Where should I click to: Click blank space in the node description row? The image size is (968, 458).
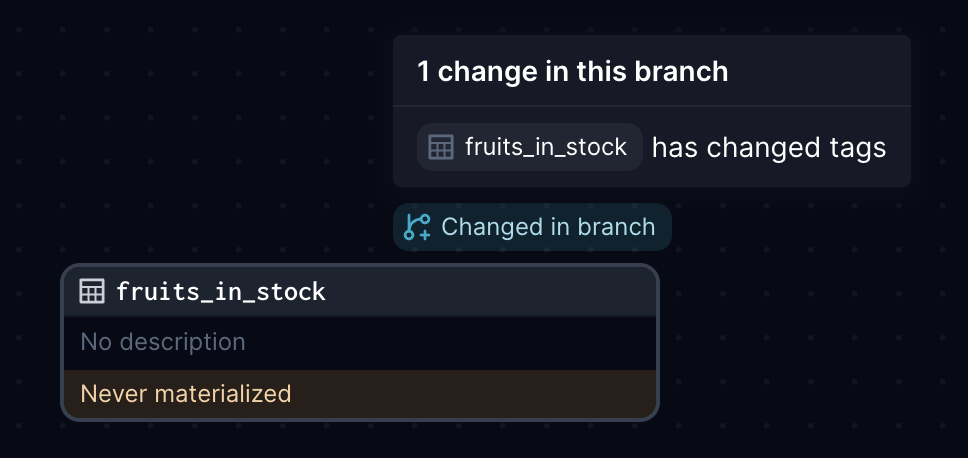coord(450,342)
